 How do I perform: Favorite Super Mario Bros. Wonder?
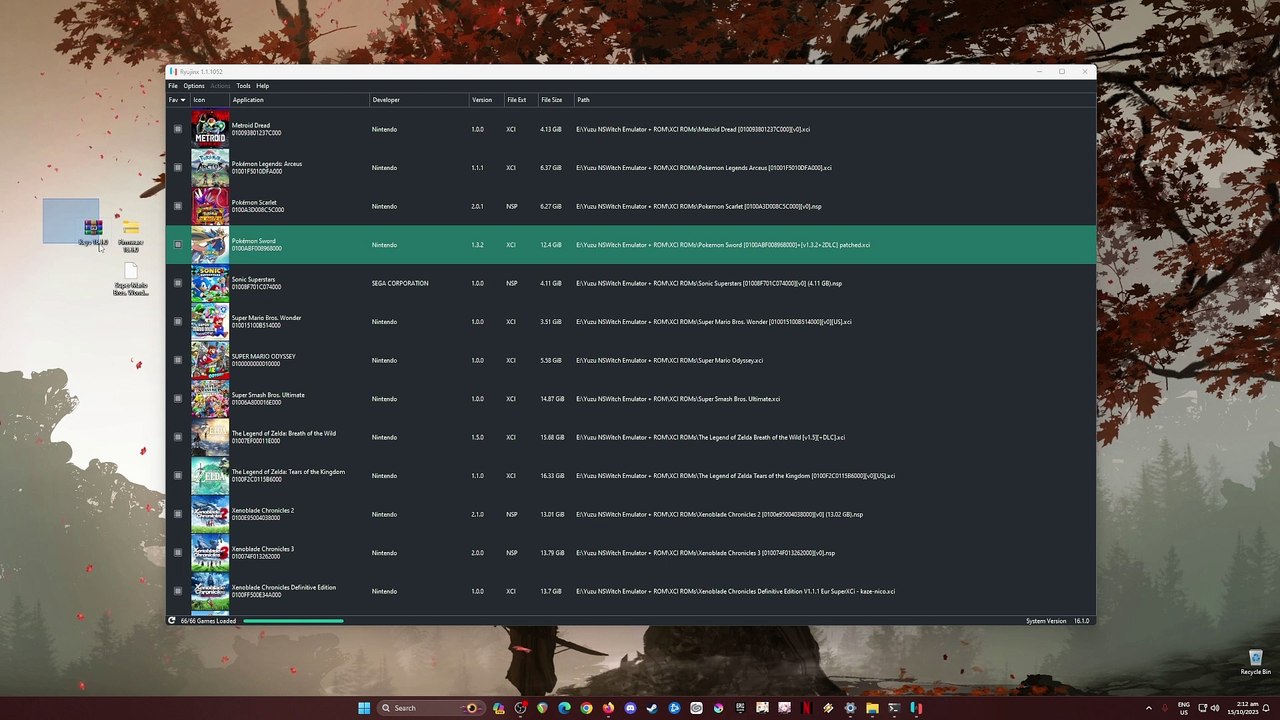[178, 322]
